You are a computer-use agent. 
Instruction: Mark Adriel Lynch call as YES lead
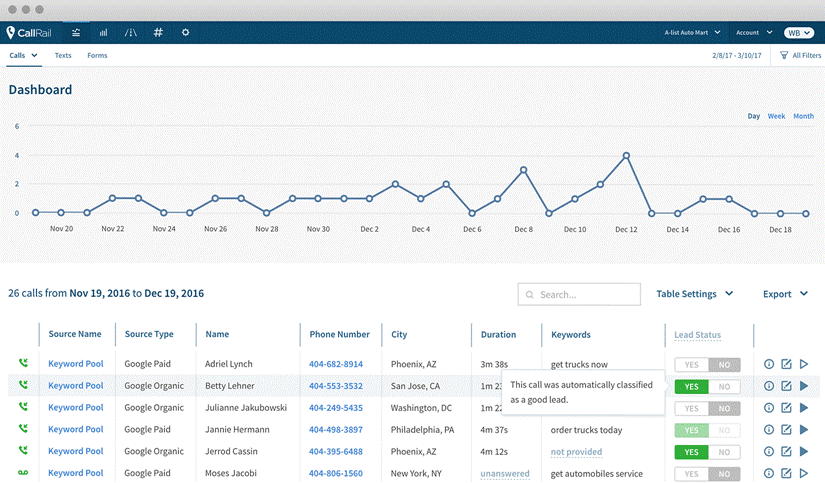tap(690, 365)
